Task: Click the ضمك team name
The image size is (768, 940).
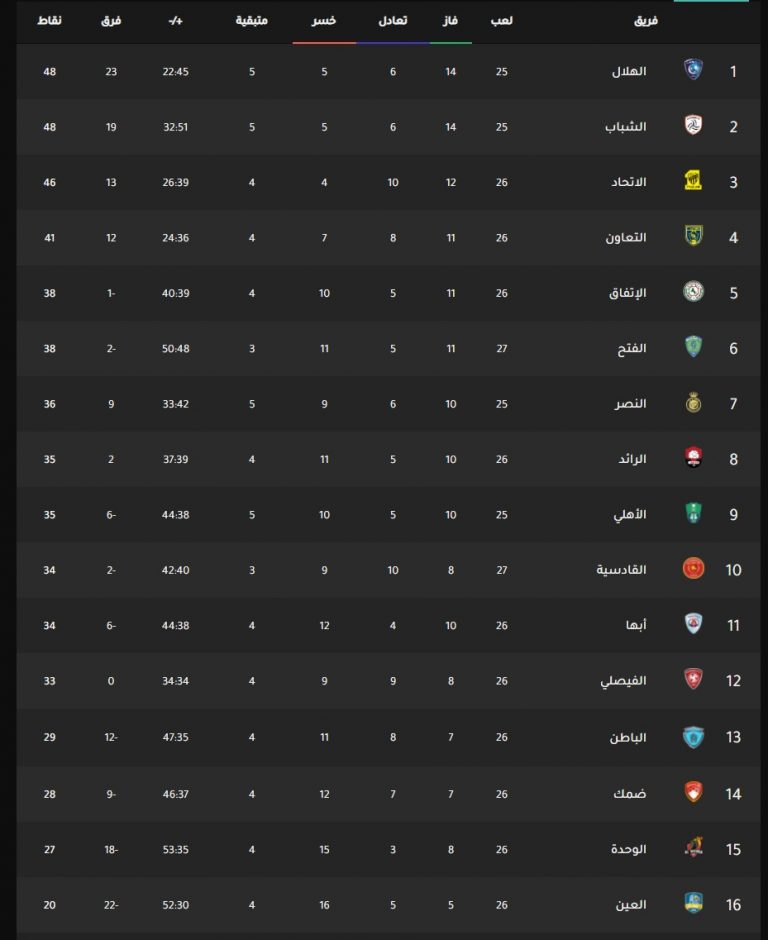Action: 630,794
